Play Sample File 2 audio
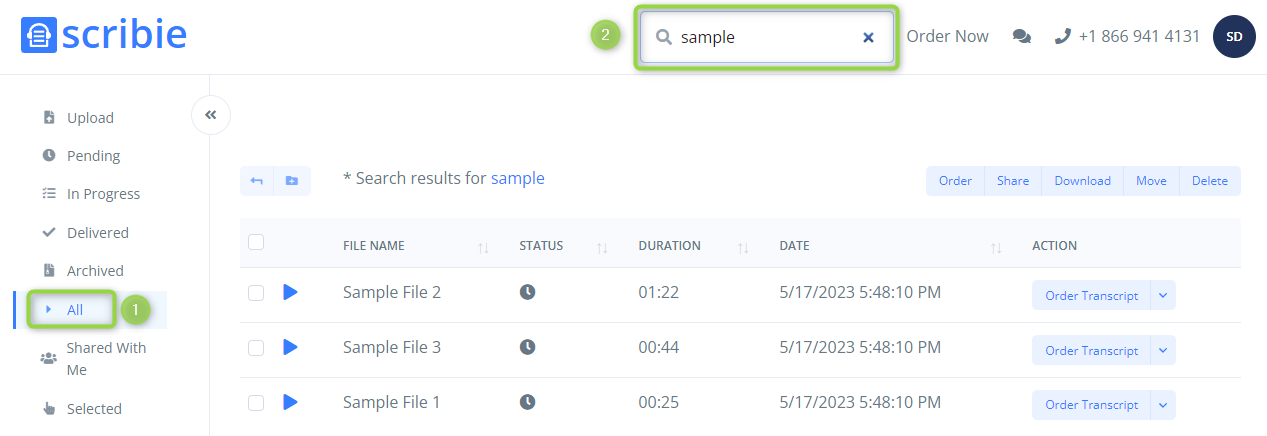1267x436 pixels. click(290, 292)
